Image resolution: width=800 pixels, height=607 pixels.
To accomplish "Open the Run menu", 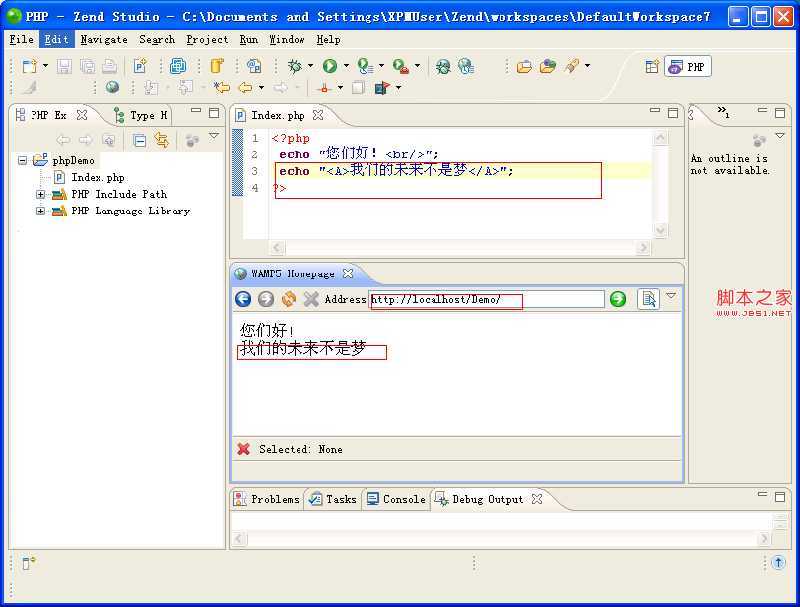I will tap(248, 39).
